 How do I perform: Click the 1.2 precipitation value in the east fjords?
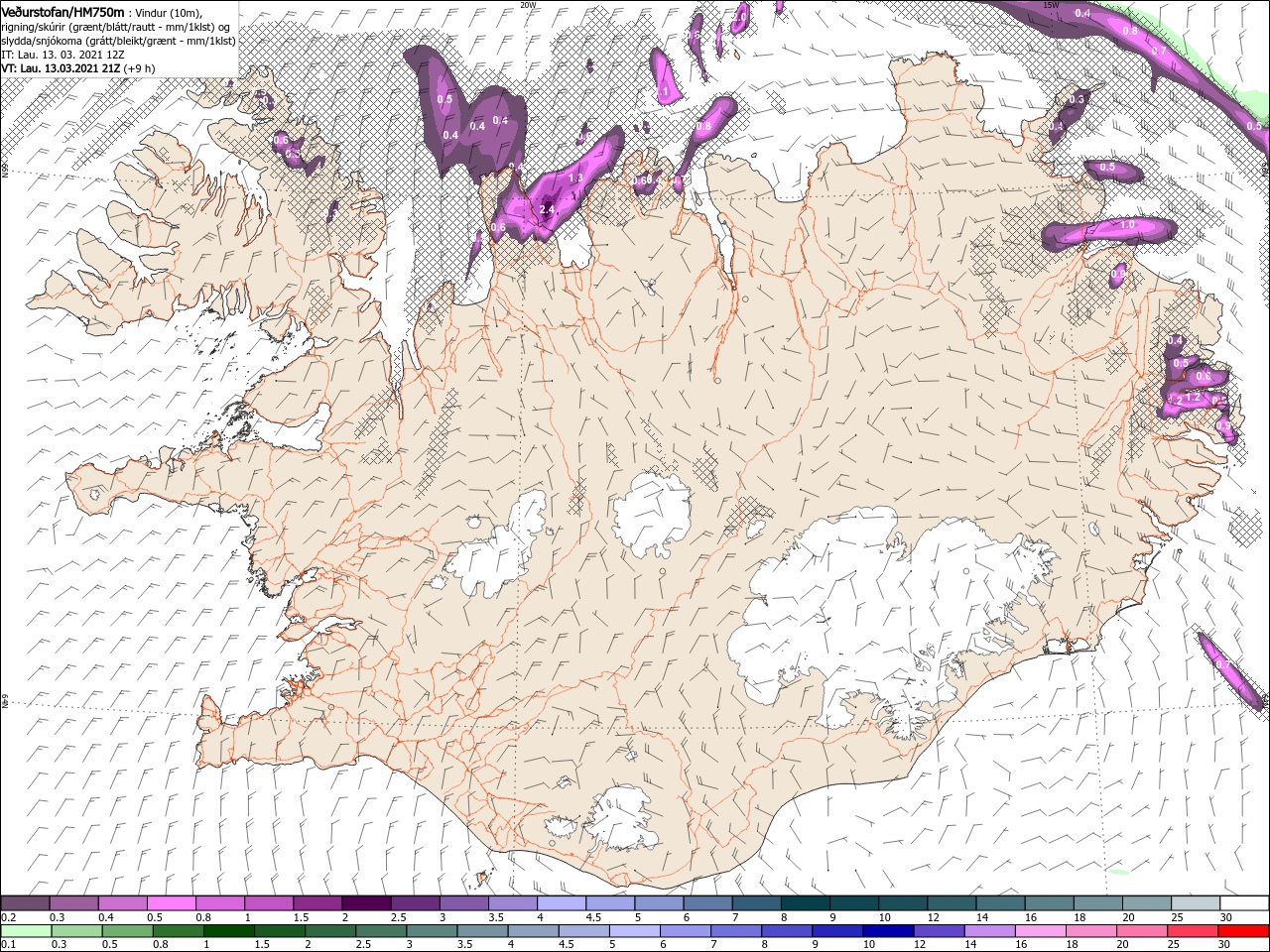(1194, 398)
